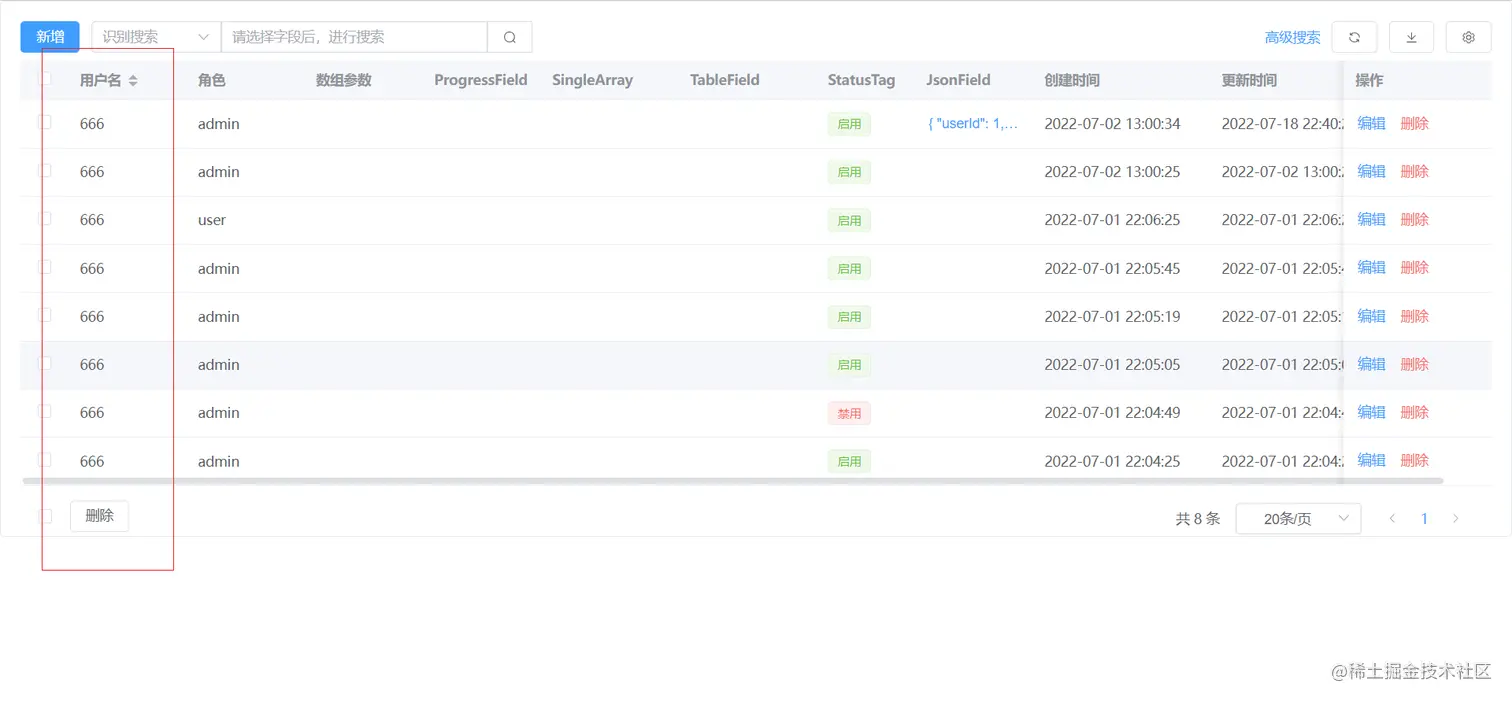The height and width of the screenshot is (702, 1512).
Task: Click the JsonField column header
Action: tap(958, 80)
